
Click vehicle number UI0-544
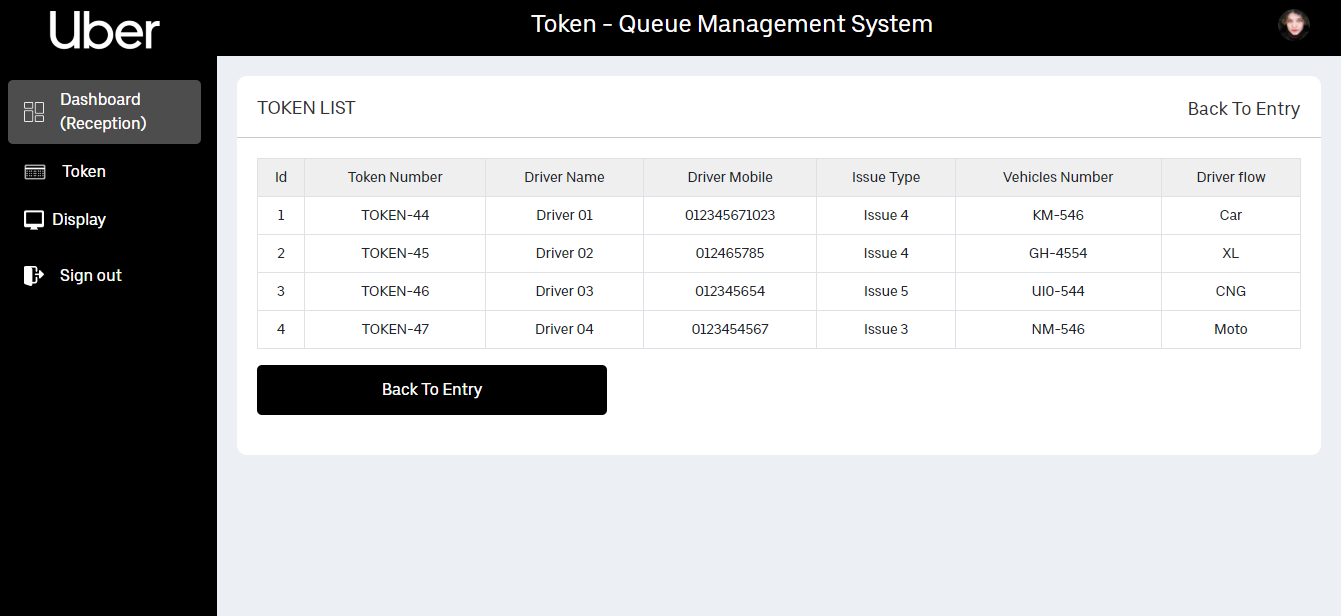pyautogui.click(x=1058, y=291)
